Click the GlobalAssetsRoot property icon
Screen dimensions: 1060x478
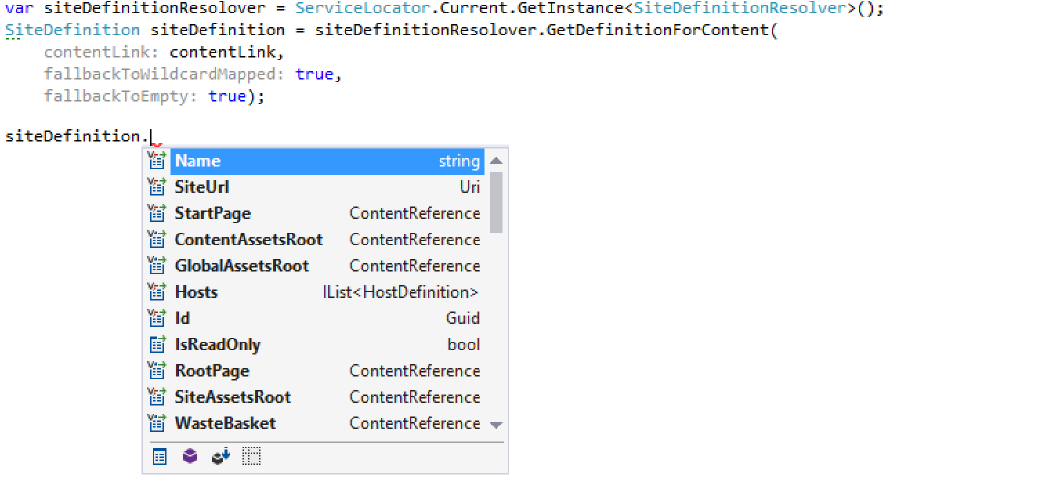[156, 266]
